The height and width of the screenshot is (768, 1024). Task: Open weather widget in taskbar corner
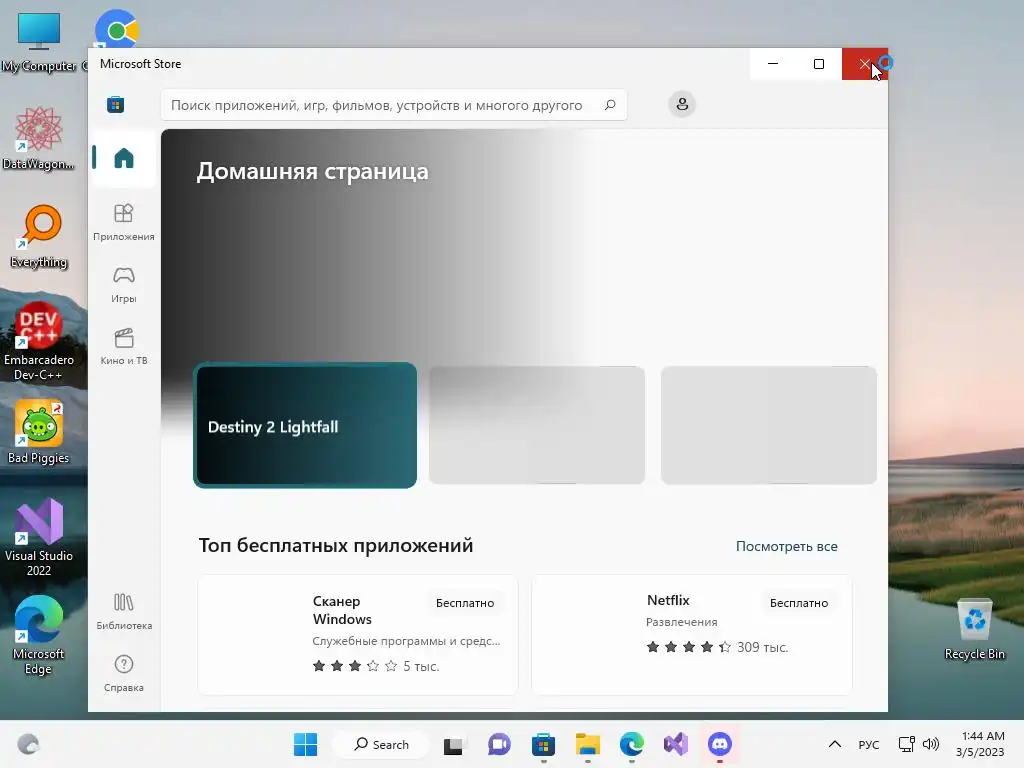click(28, 744)
